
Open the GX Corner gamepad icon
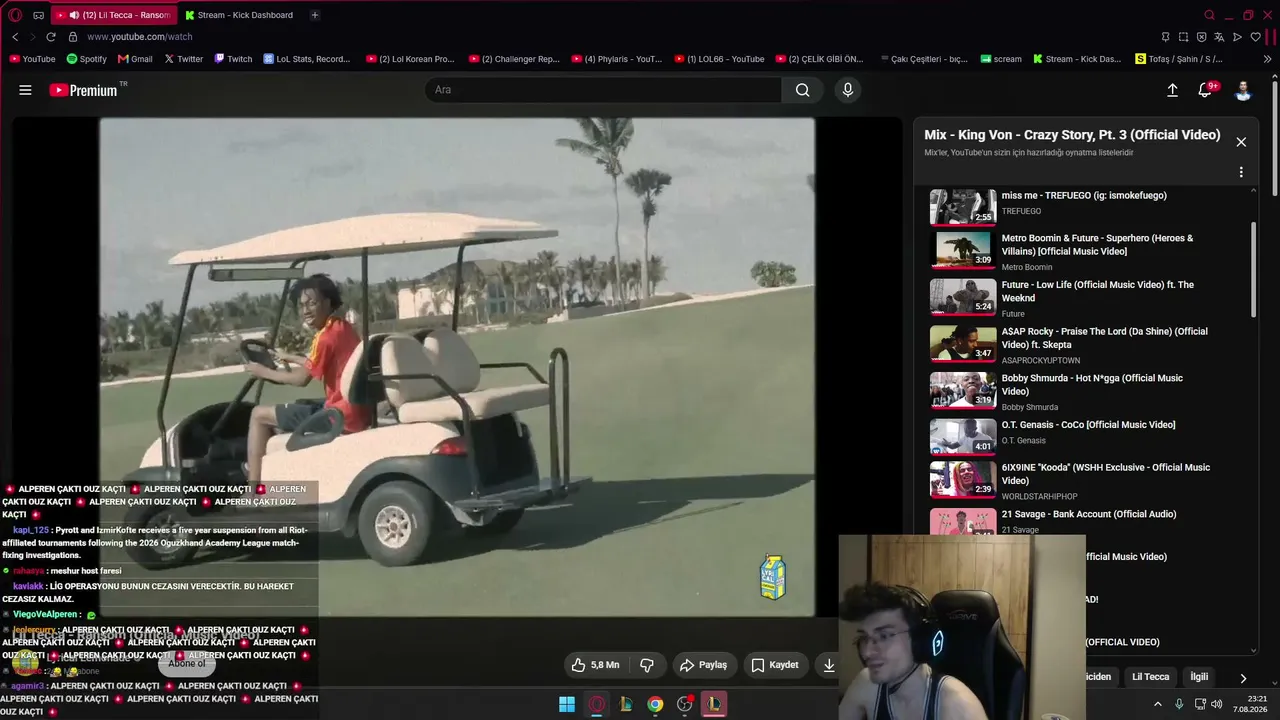(38, 15)
